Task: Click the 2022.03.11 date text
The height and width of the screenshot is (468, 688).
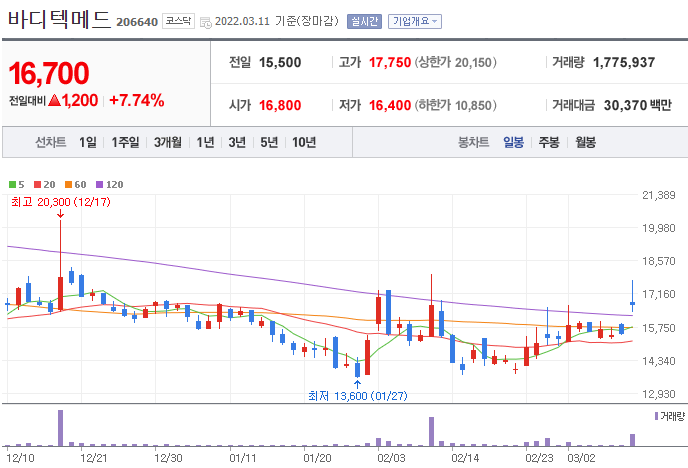Action: pyautogui.click(x=242, y=21)
